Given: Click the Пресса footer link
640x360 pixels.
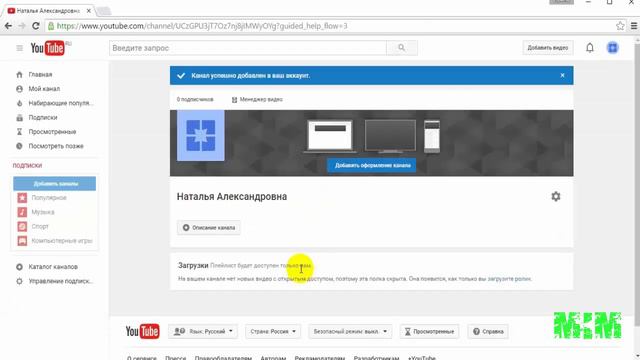Looking at the screenshot, I should point(176,358).
